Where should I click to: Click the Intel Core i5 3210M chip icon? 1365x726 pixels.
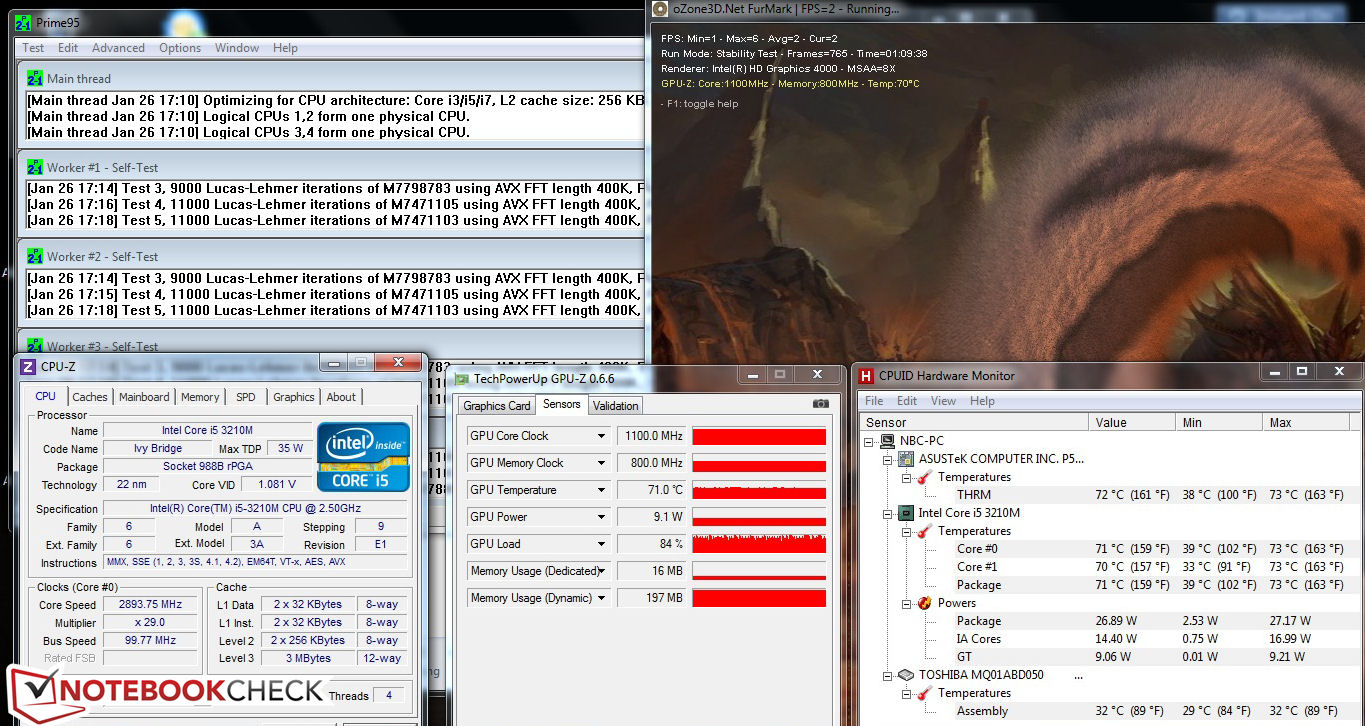point(905,513)
